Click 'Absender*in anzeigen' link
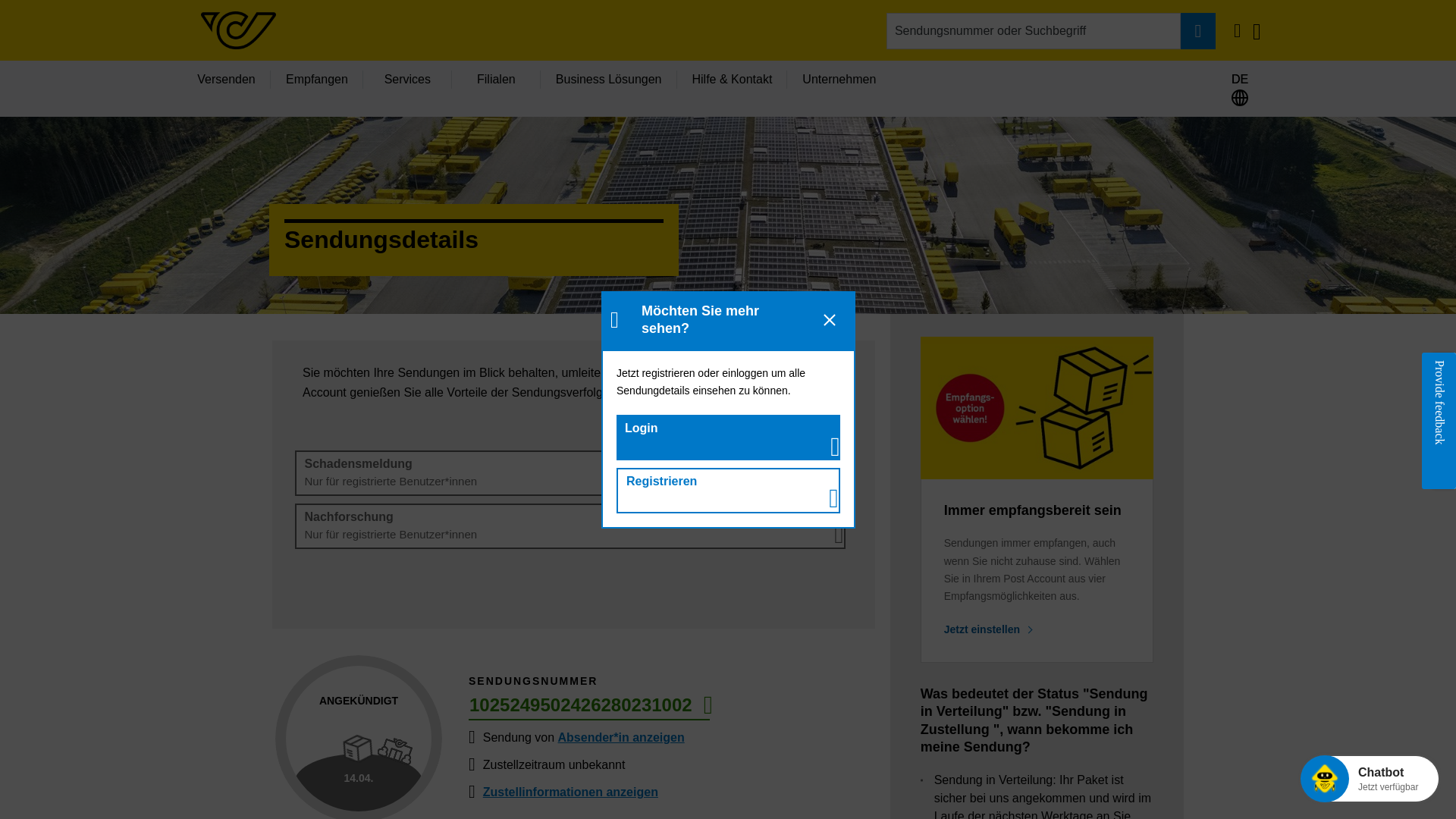 click(x=621, y=738)
